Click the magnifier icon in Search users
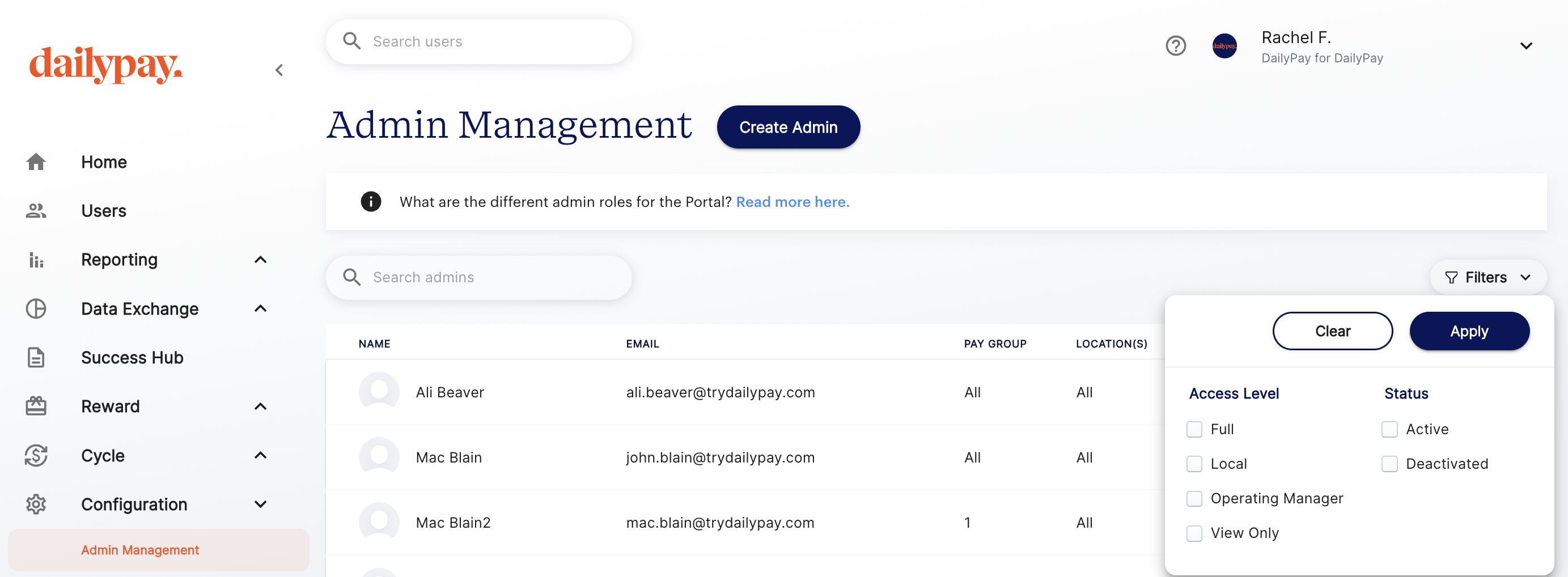The height and width of the screenshot is (577, 1568). pos(352,41)
